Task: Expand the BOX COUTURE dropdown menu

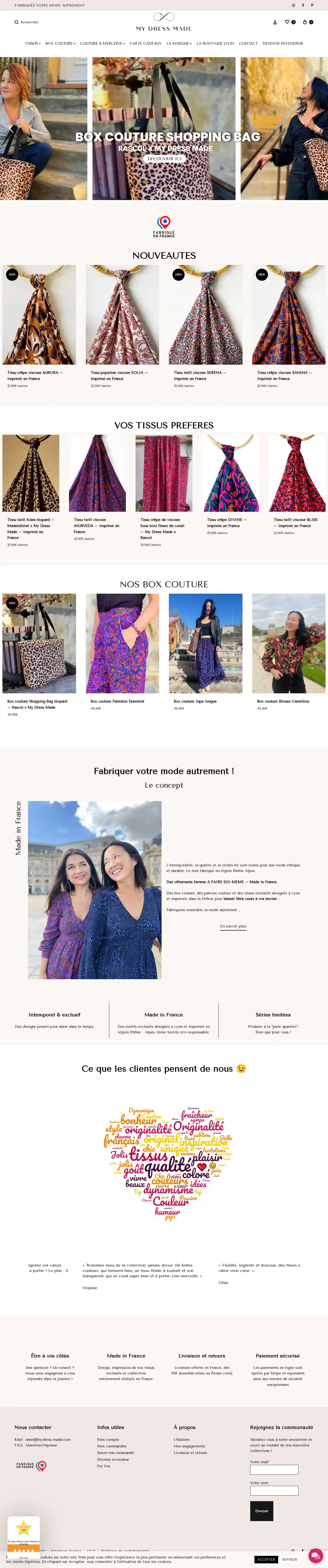Action: click(60, 43)
